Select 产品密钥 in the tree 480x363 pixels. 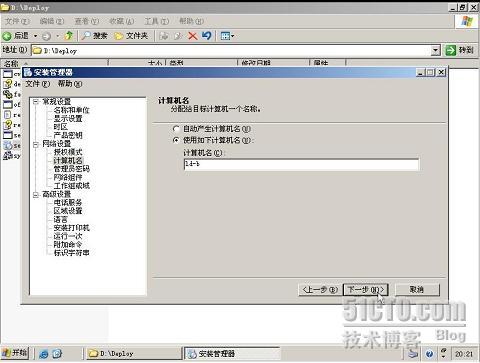pyautogui.click(x=68, y=135)
